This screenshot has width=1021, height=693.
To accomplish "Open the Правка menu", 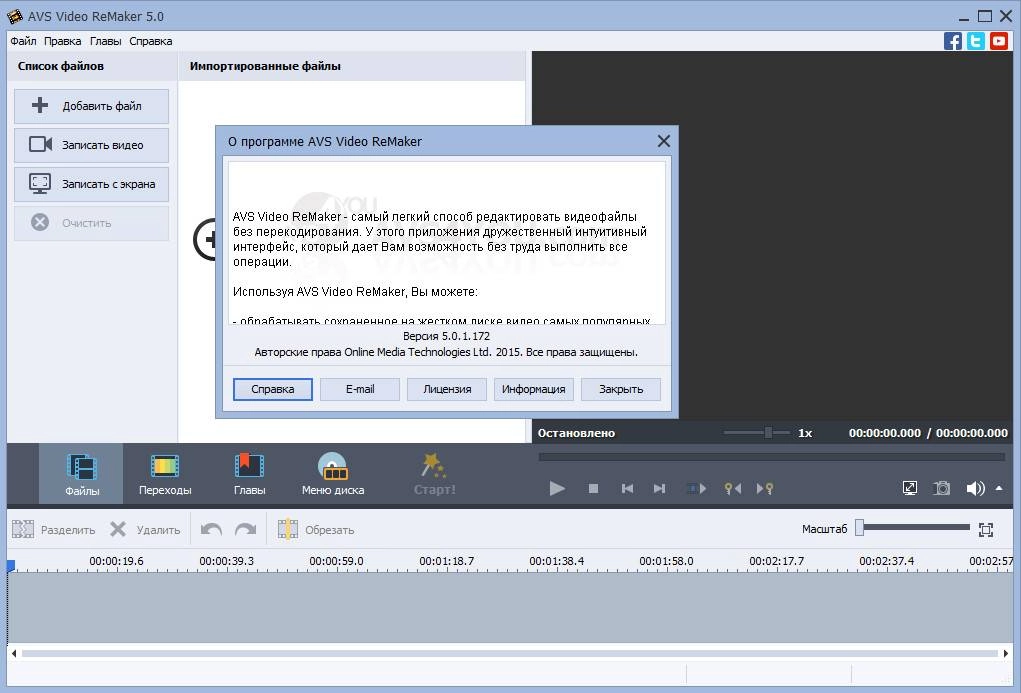I will tap(63, 41).
